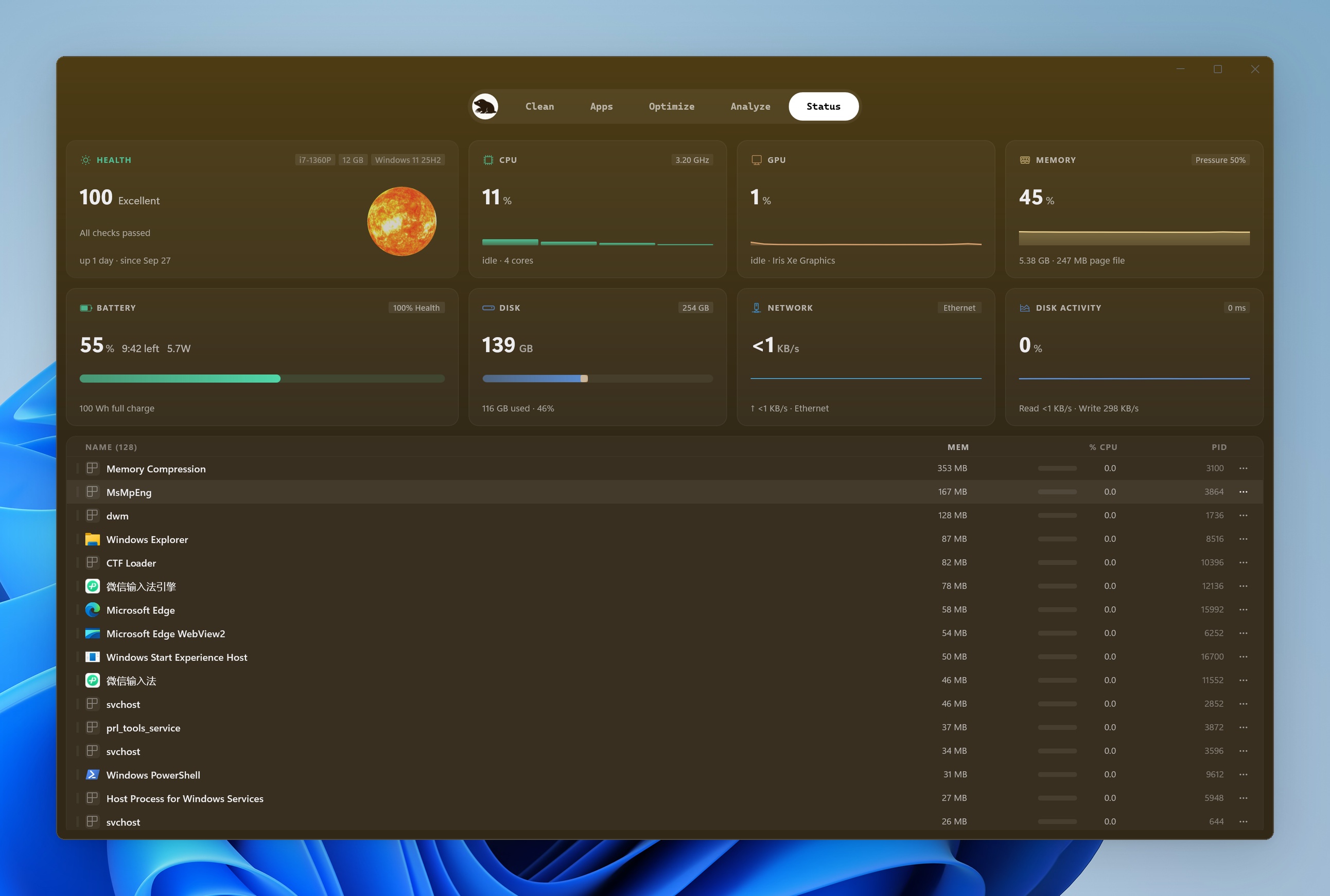Click the CPU chip icon

pos(488,160)
